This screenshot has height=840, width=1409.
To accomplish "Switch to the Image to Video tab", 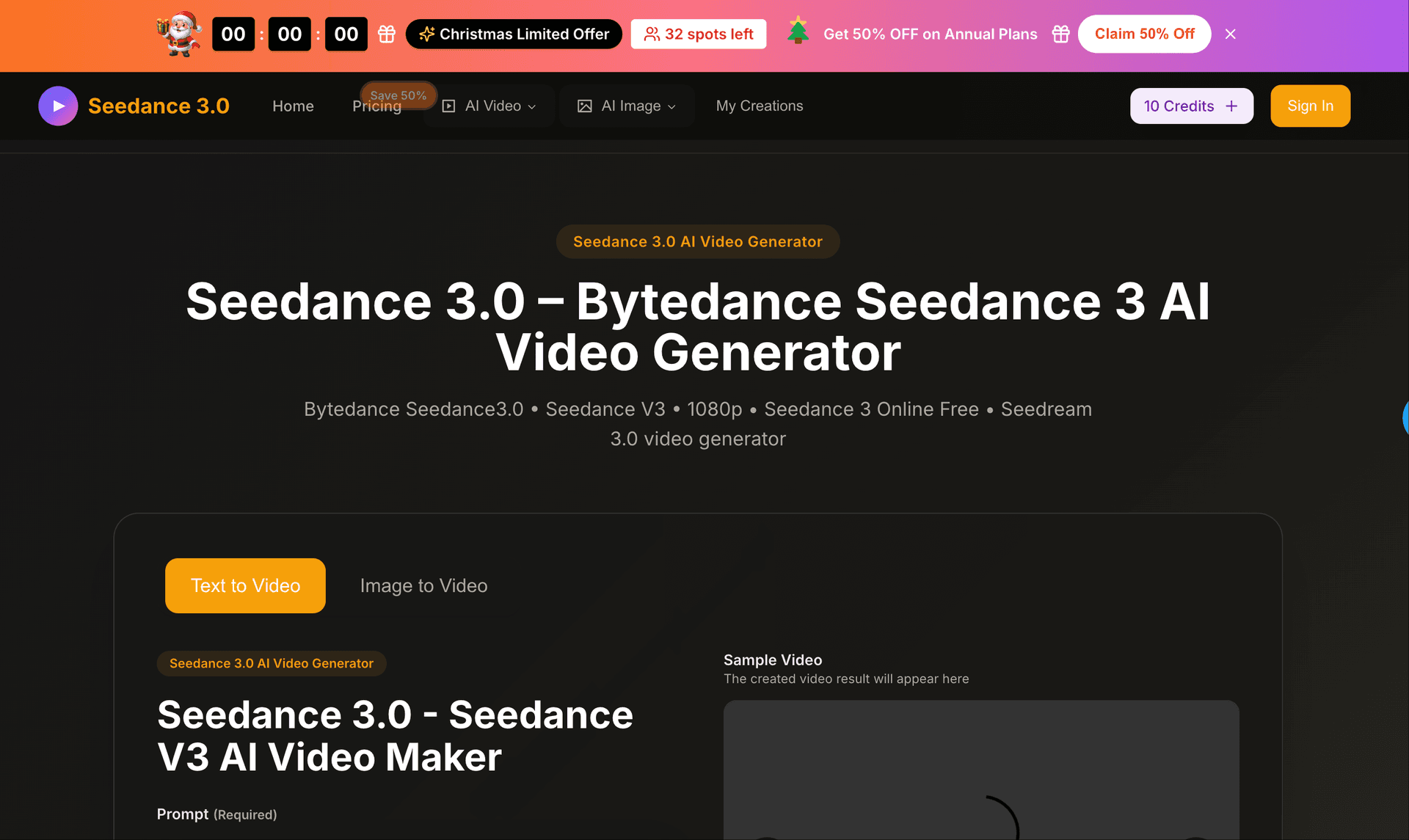I will [x=423, y=585].
